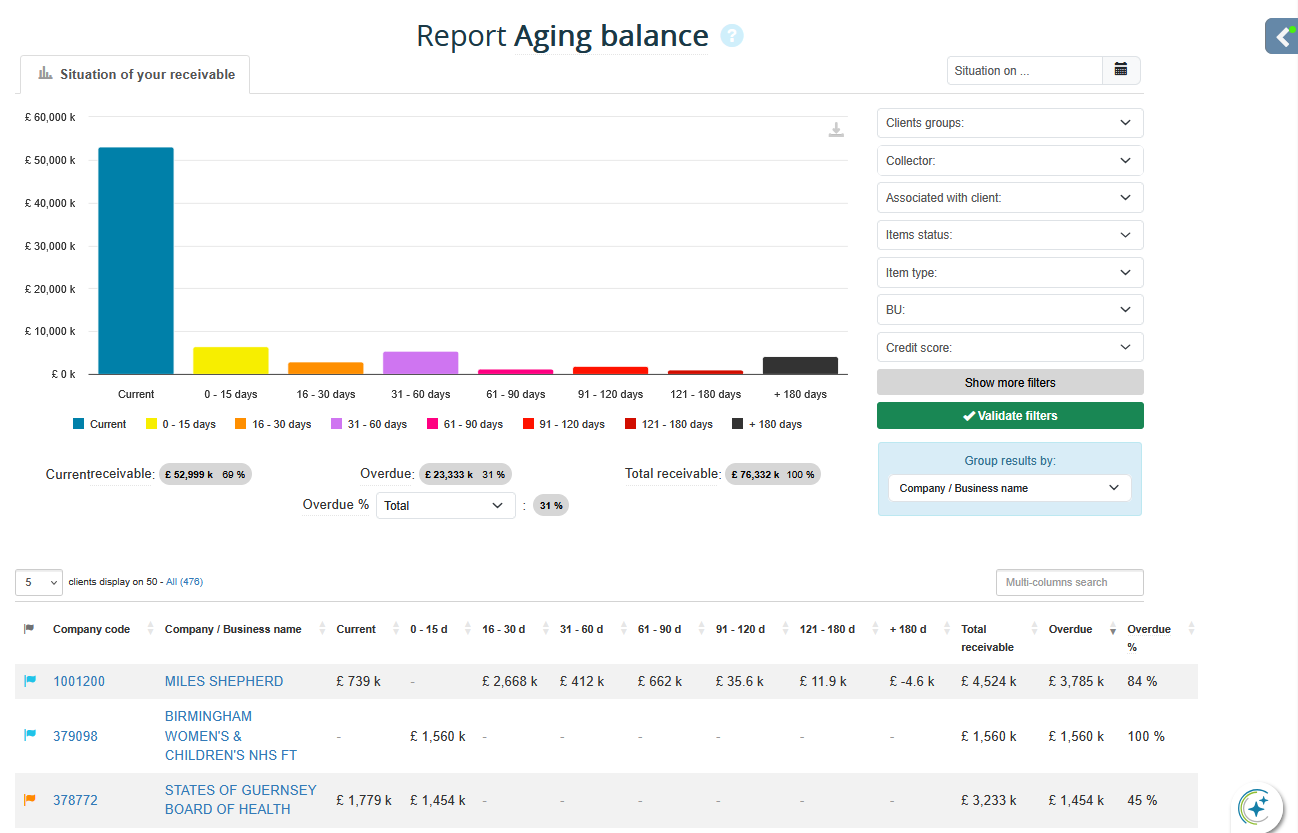Open the Overdue % Total dropdown

445,506
